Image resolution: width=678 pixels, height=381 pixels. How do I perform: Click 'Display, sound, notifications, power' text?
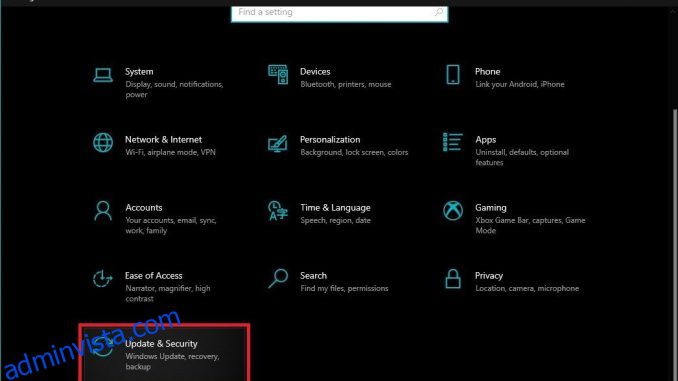pos(174,89)
